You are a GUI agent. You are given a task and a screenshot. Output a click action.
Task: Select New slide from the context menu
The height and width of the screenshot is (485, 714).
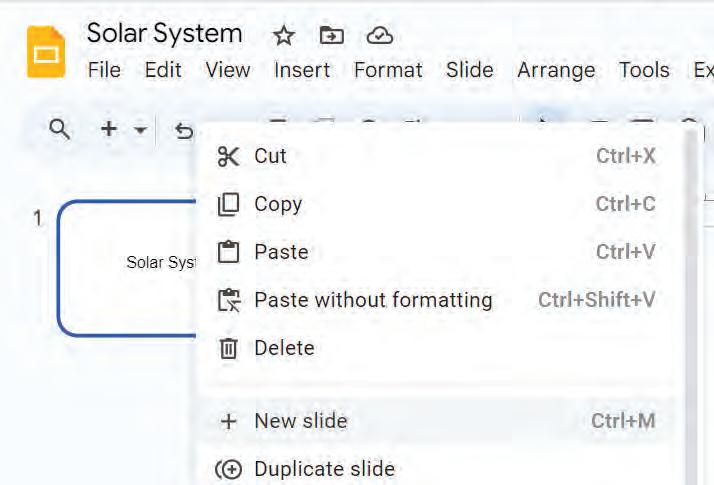click(x=300, y=421)
